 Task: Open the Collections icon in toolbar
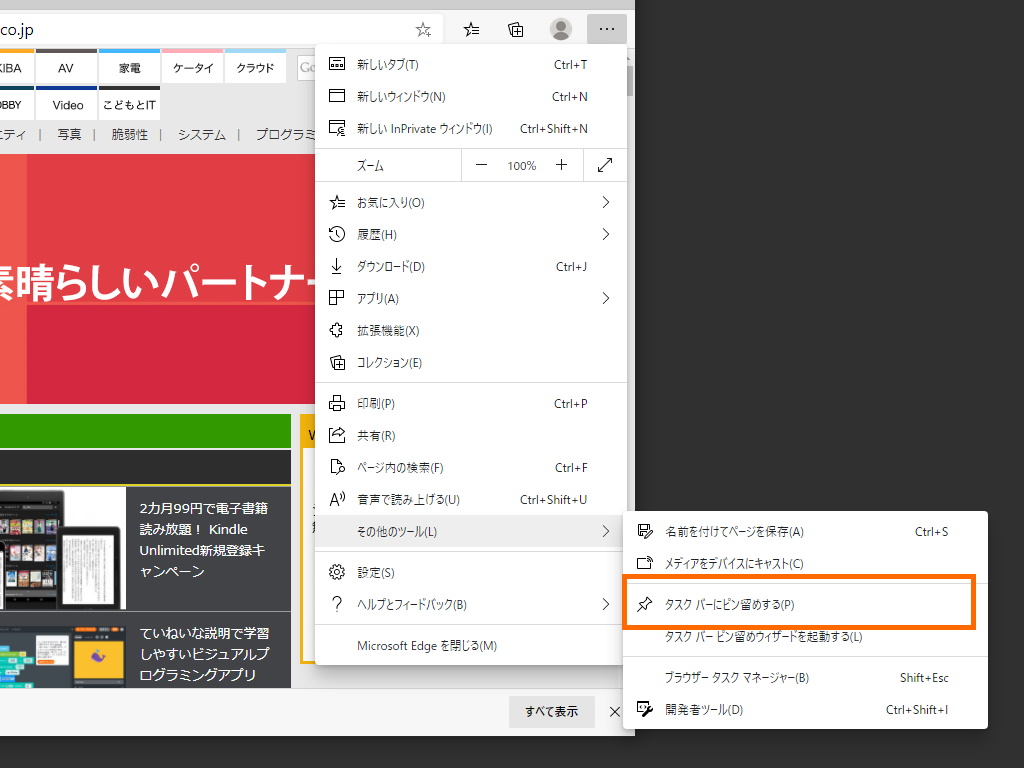click(516, 29)
